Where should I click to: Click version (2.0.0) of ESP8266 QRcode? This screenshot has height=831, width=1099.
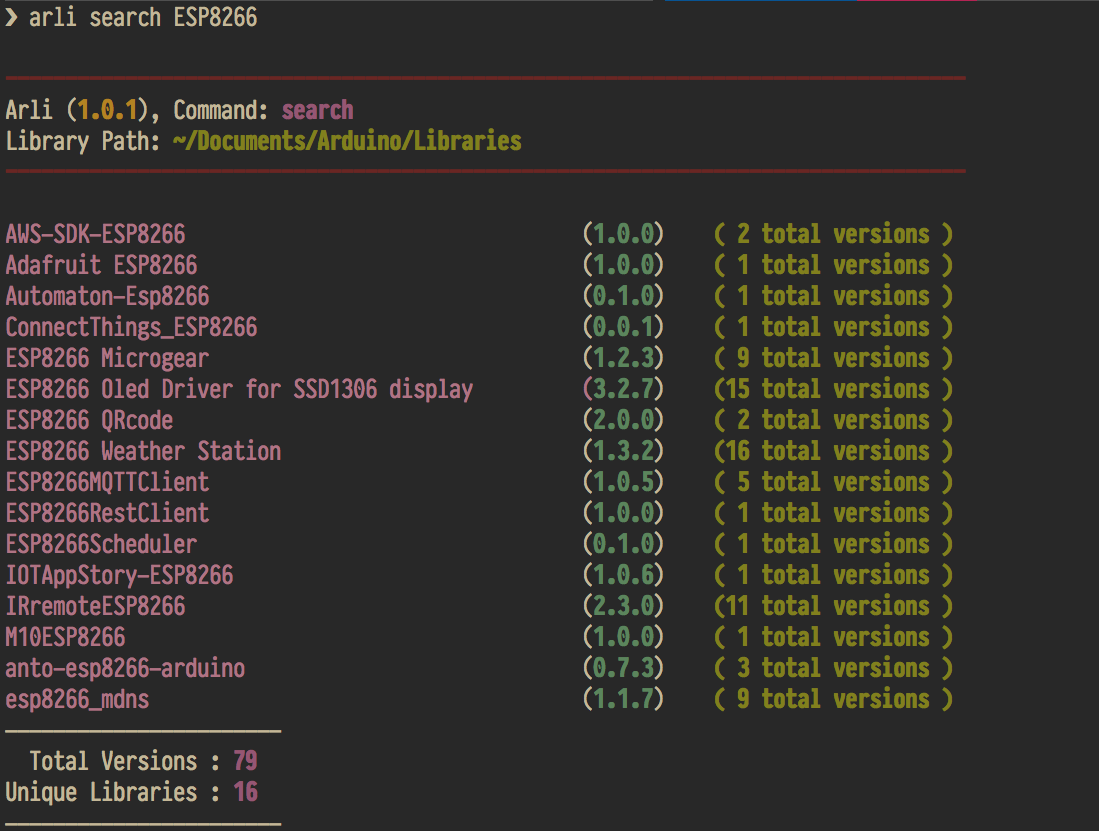623,420
